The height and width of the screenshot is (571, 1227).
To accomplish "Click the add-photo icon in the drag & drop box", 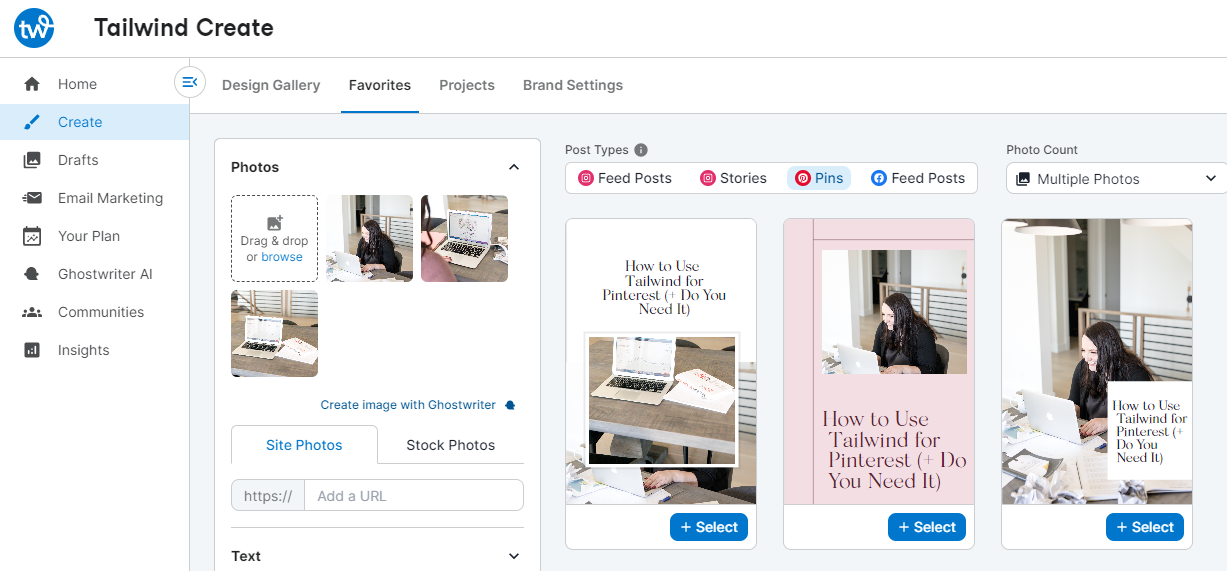I will 275,223.
